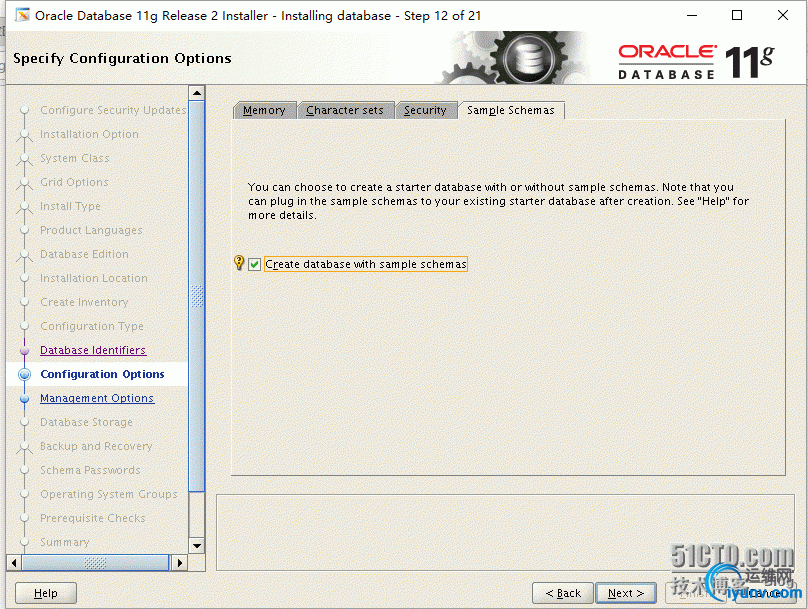This screenshot has height=609, width=808.
Task: Click the lightbulb hint icon beside checkbox
Action: (x=239, y=263)
